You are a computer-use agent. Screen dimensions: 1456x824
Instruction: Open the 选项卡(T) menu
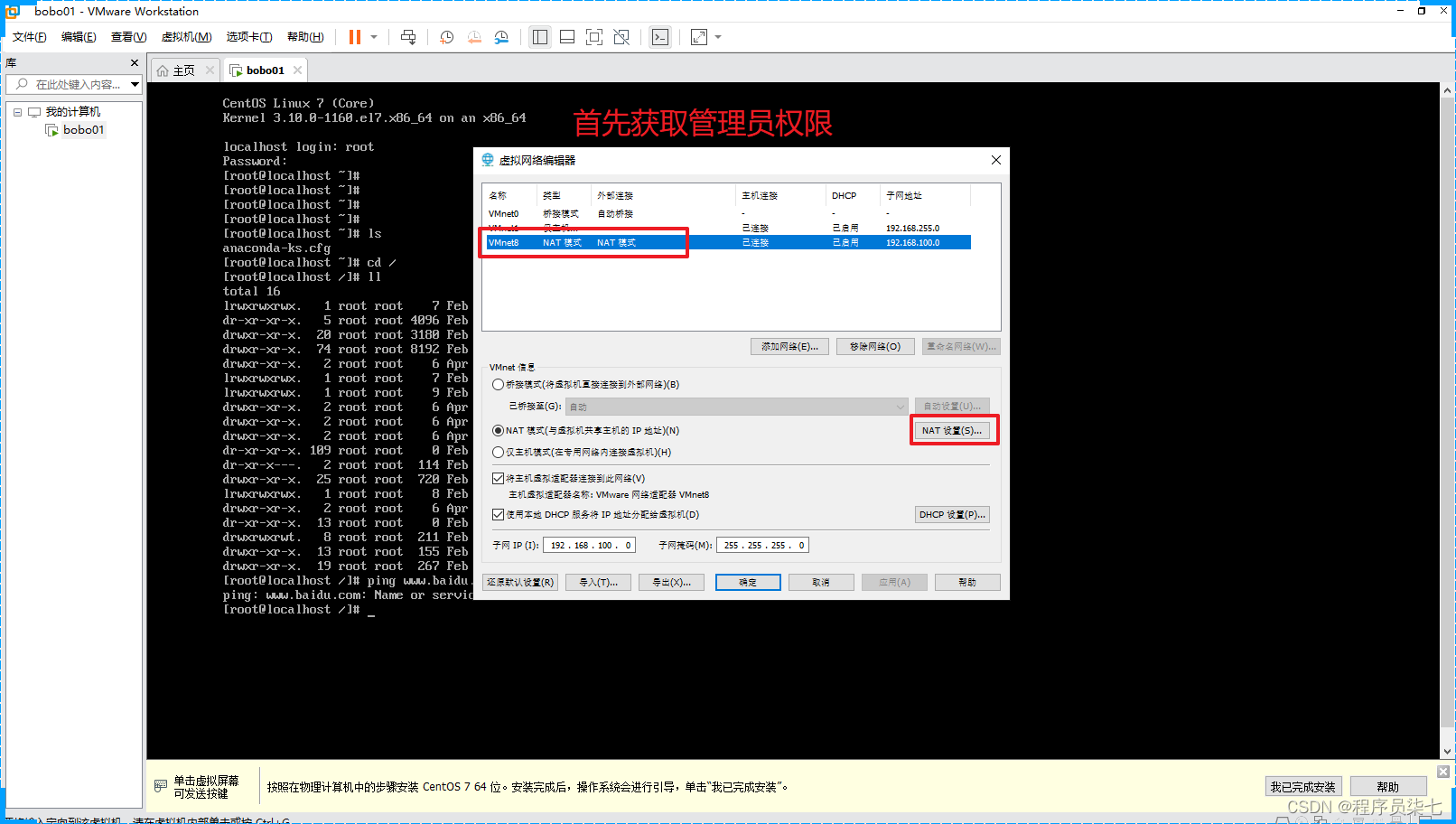coord(249,37)
